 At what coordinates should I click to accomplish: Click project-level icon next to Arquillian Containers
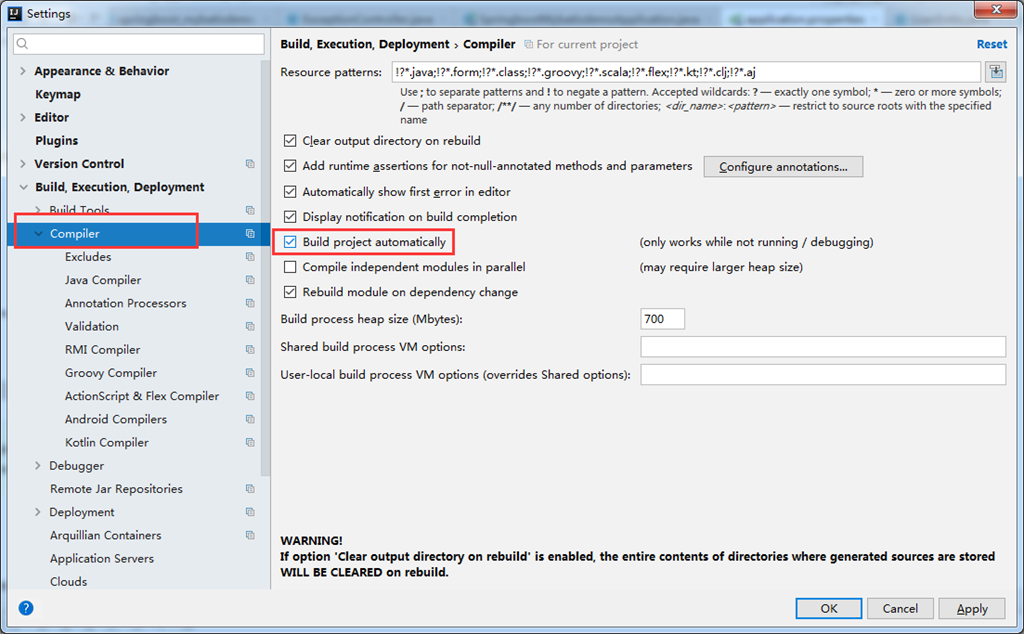(250, 535)
